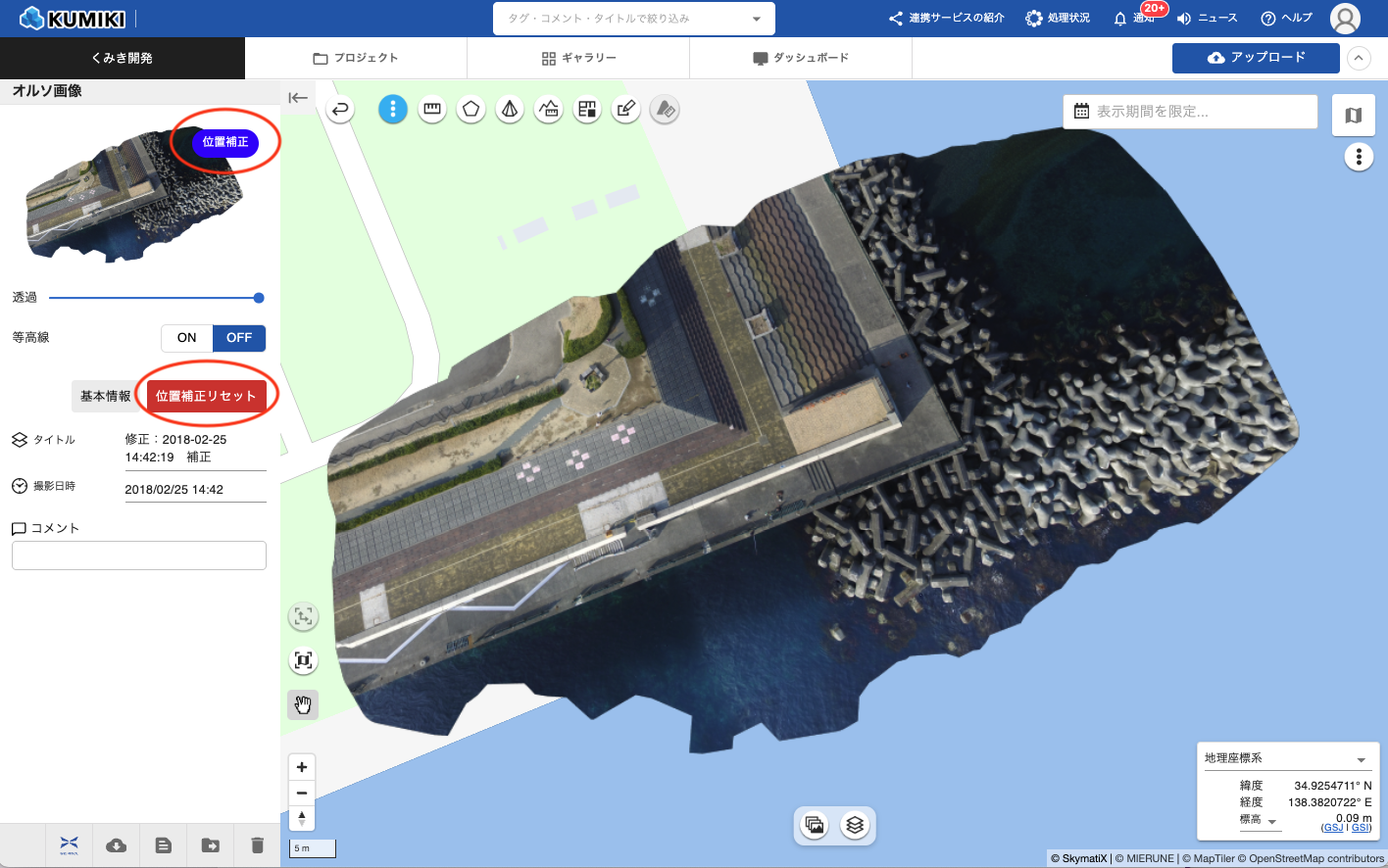
Task: Toggle the base map switcher icon
Action: tap(1354, 116)
